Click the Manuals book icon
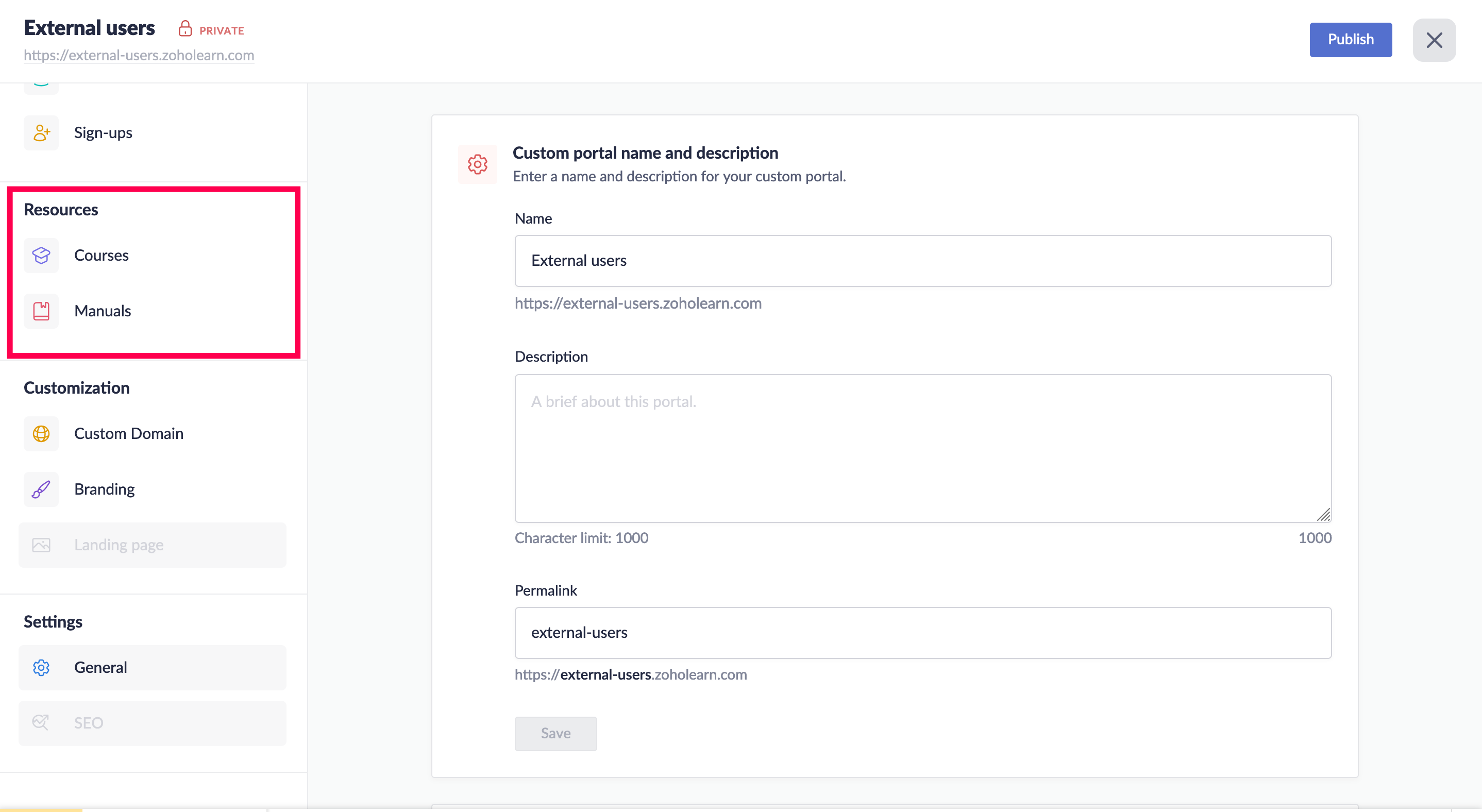The height and width of the screenshot is (812, 1482). tap(41, 311)
